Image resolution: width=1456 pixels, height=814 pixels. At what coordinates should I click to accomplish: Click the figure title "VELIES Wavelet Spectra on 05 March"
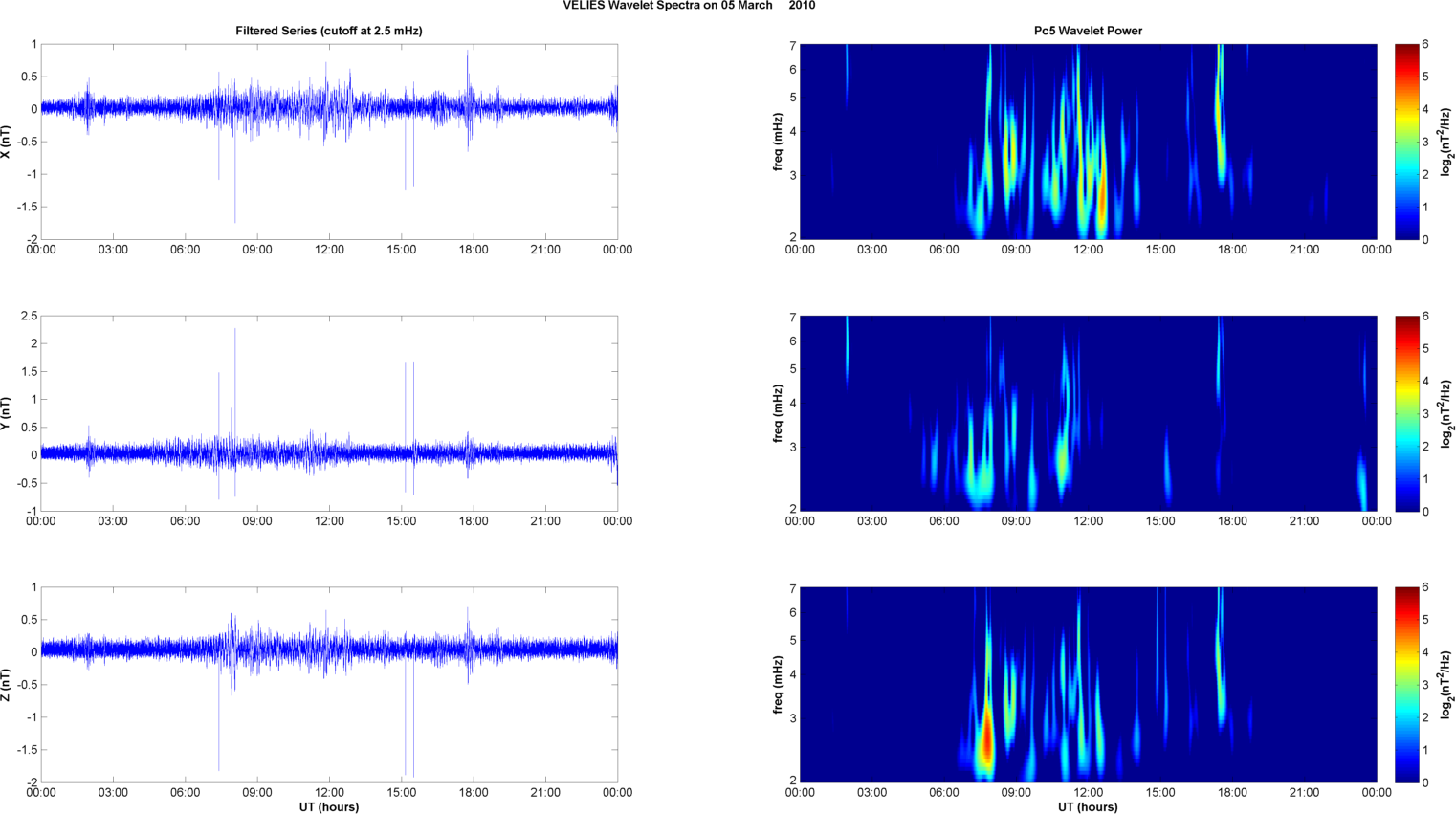[668, 6]
